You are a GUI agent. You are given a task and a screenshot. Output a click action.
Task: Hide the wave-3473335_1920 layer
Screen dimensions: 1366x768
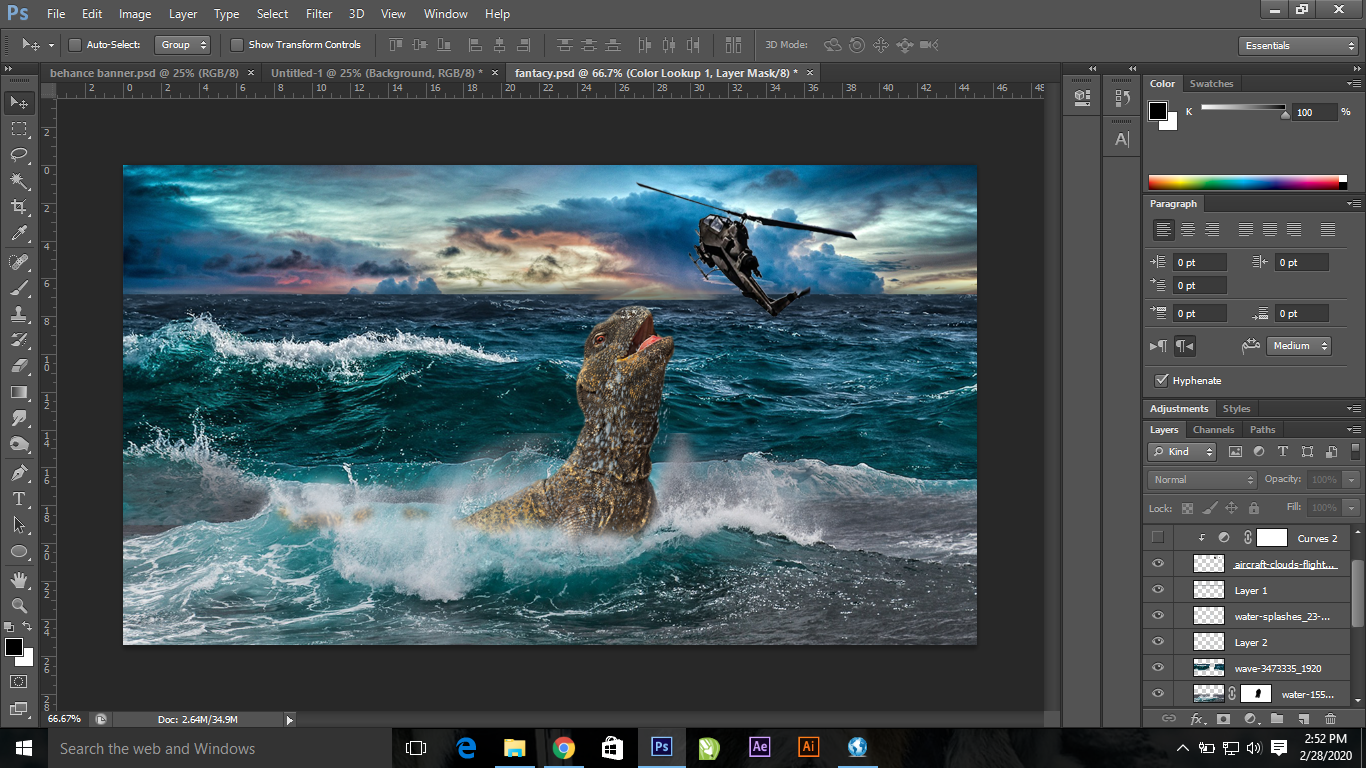tap(1158, 668)
